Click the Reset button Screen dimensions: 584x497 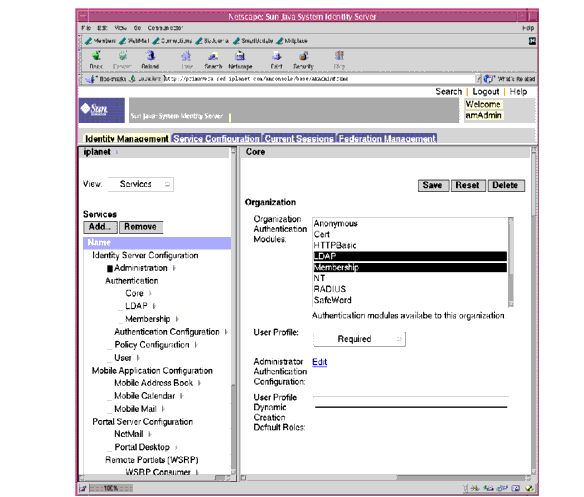(x=468, y=185)
